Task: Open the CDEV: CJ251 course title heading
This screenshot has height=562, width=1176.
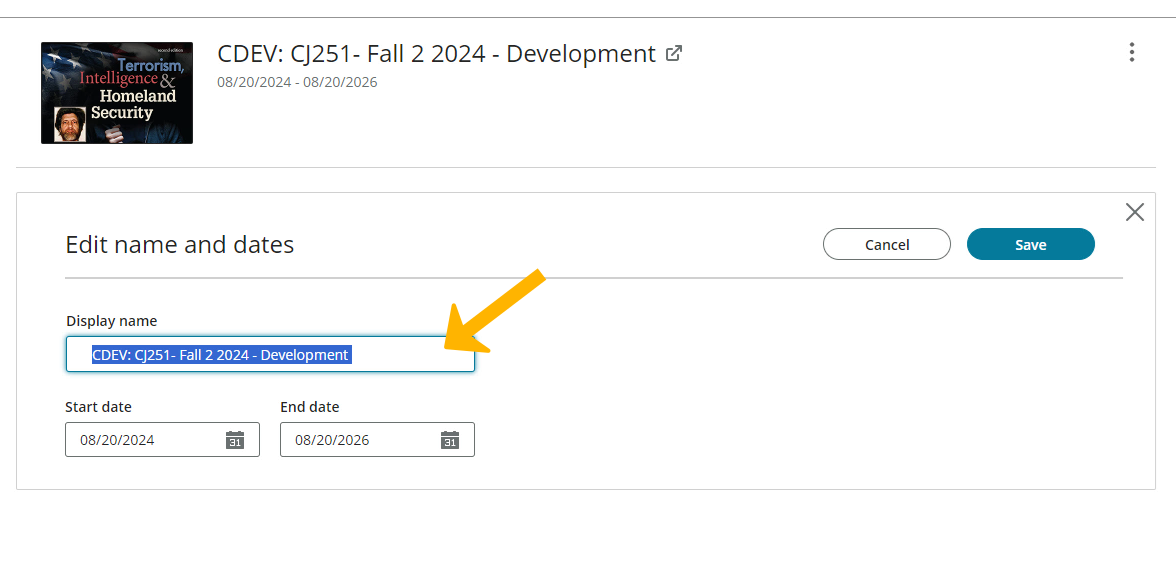Action: tap(436, 54)
